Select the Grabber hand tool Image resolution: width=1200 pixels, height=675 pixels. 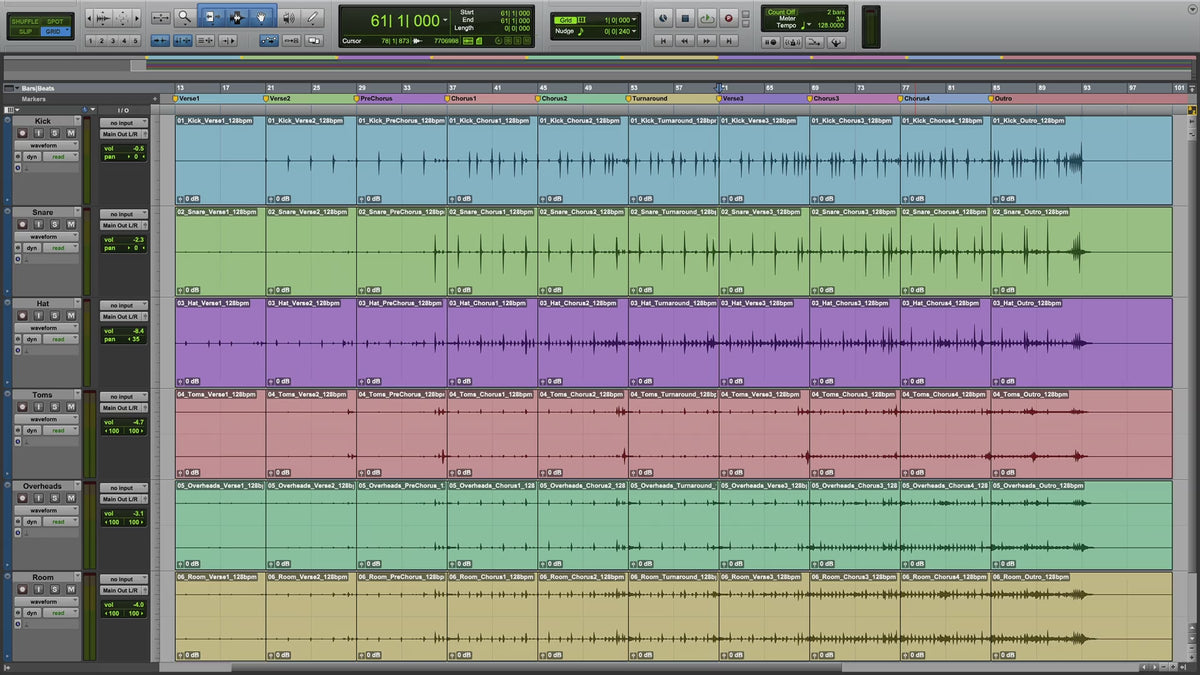click(261, 17)
